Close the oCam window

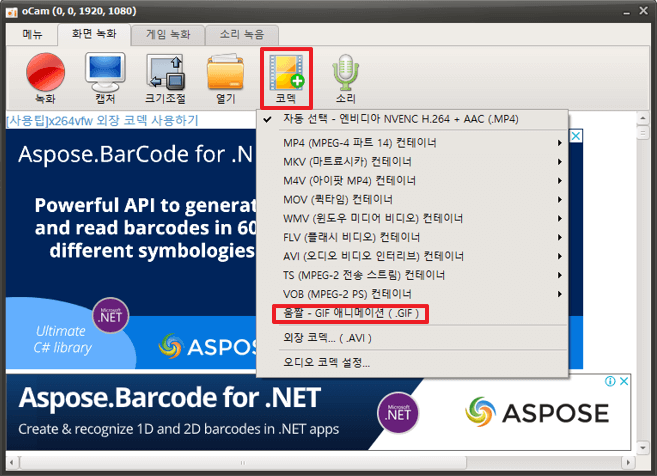pyautogui.click(x=644, y=11)
